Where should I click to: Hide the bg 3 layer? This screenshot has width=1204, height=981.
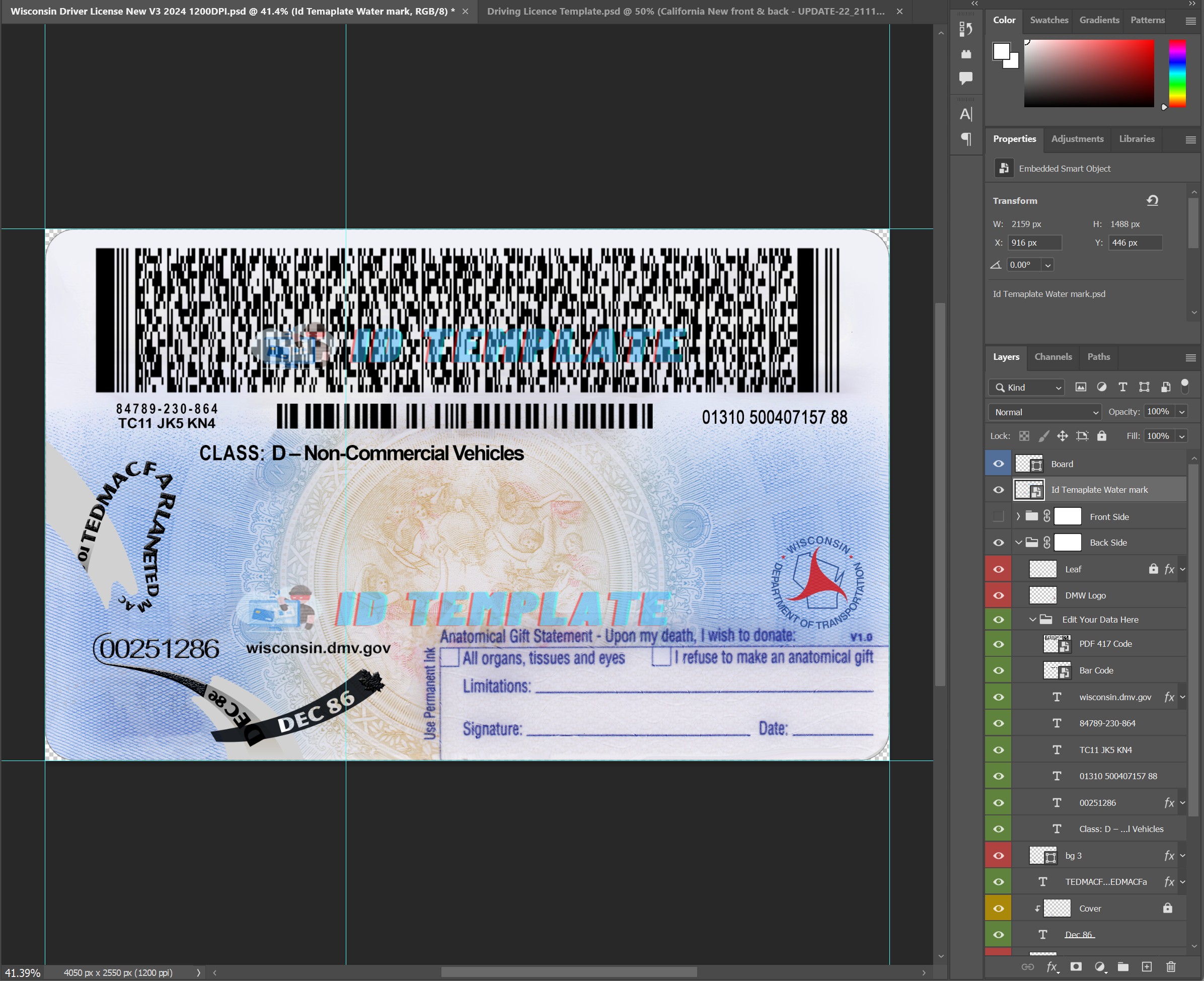point(998,855)
